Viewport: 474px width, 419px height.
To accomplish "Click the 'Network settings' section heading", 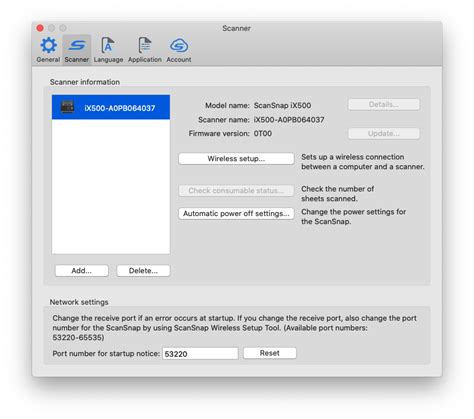I will [x=79, y=302].
